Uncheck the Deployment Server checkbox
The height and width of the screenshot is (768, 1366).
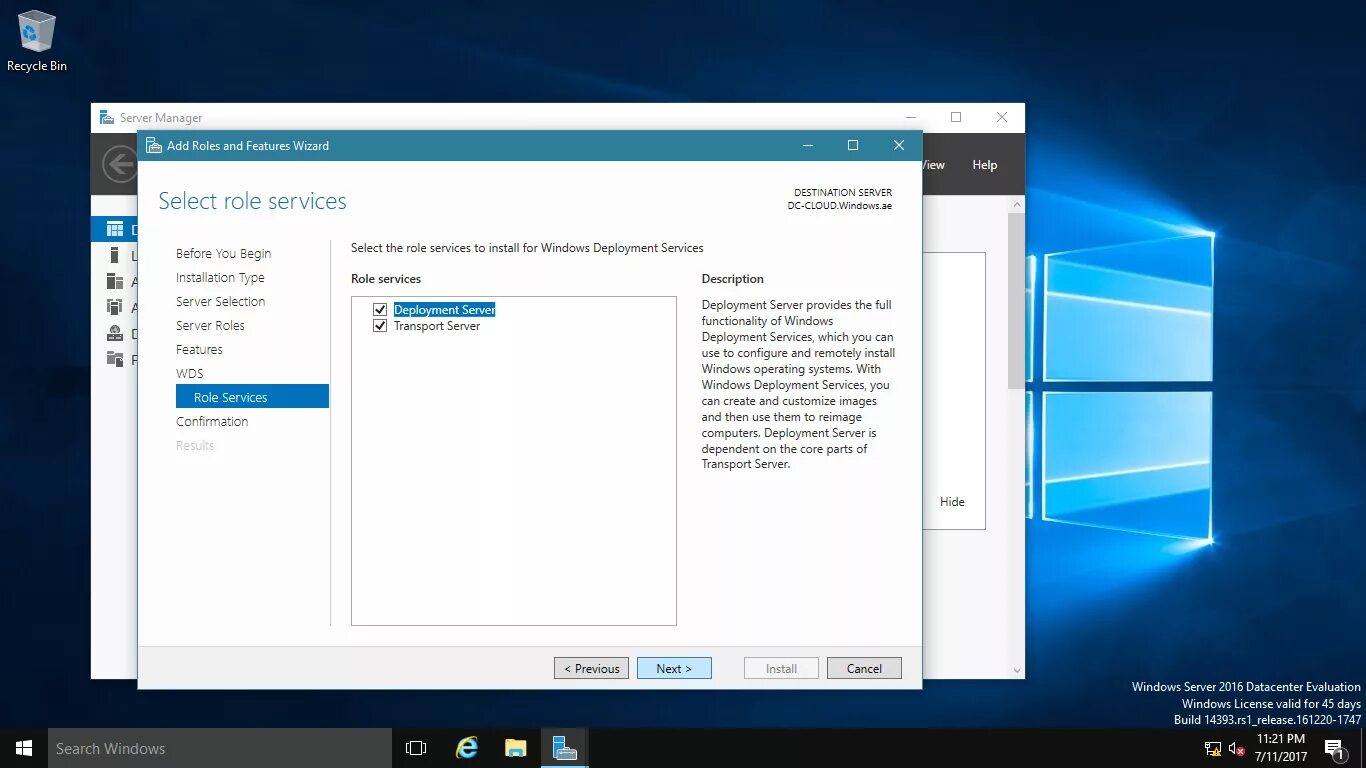tap(380, 310)
